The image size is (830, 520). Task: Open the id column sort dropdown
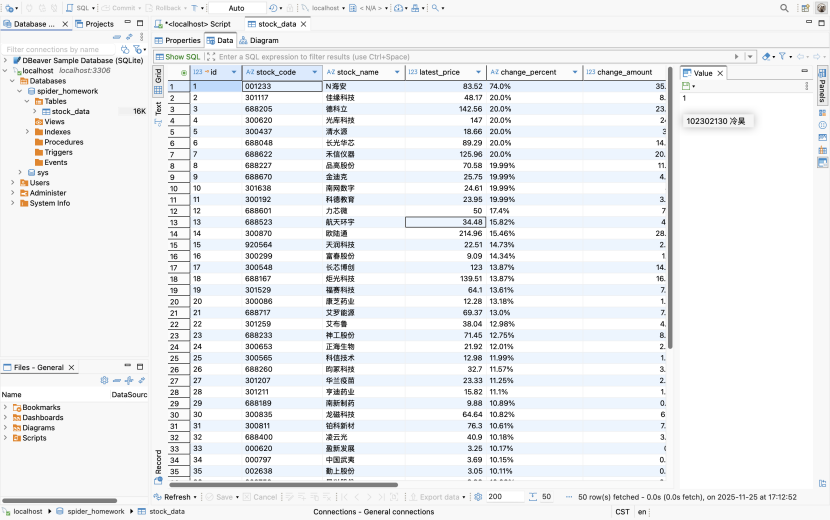[233, 72]
